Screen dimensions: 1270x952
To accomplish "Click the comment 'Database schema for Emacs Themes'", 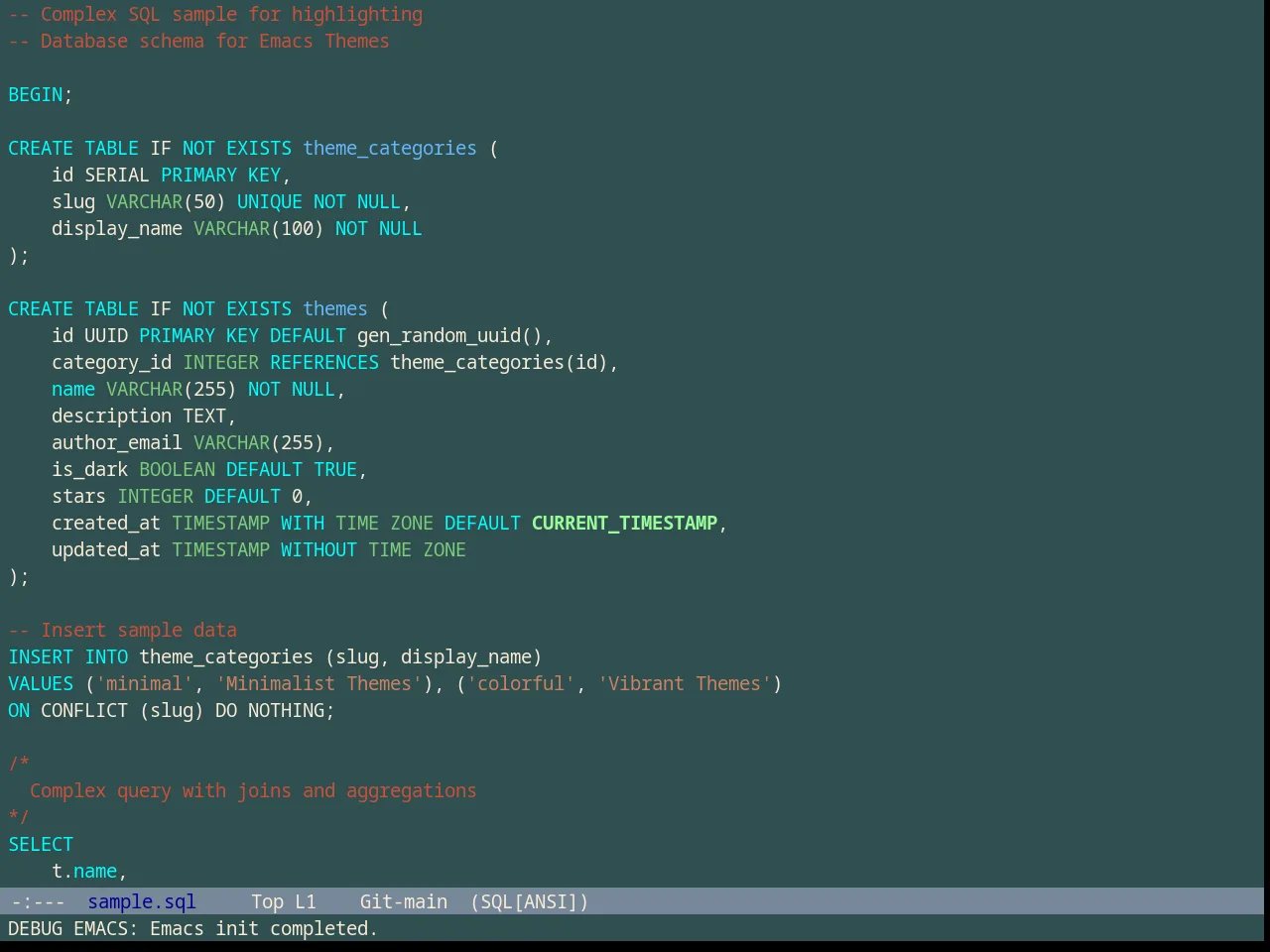I will pyautogui.click(x=215, y=41).
